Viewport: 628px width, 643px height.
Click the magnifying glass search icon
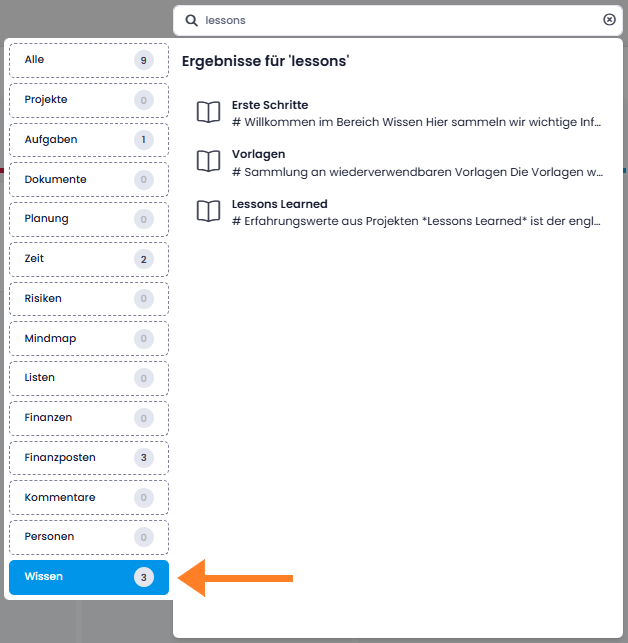191,20
